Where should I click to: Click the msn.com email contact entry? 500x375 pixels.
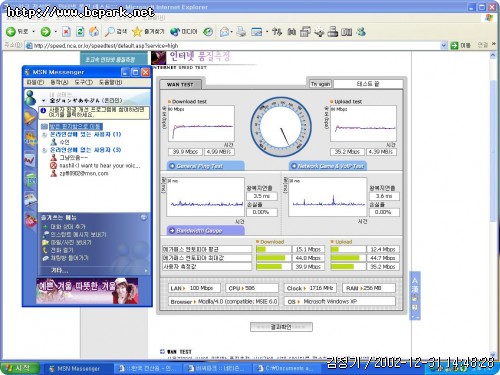(x=84, y=174)
